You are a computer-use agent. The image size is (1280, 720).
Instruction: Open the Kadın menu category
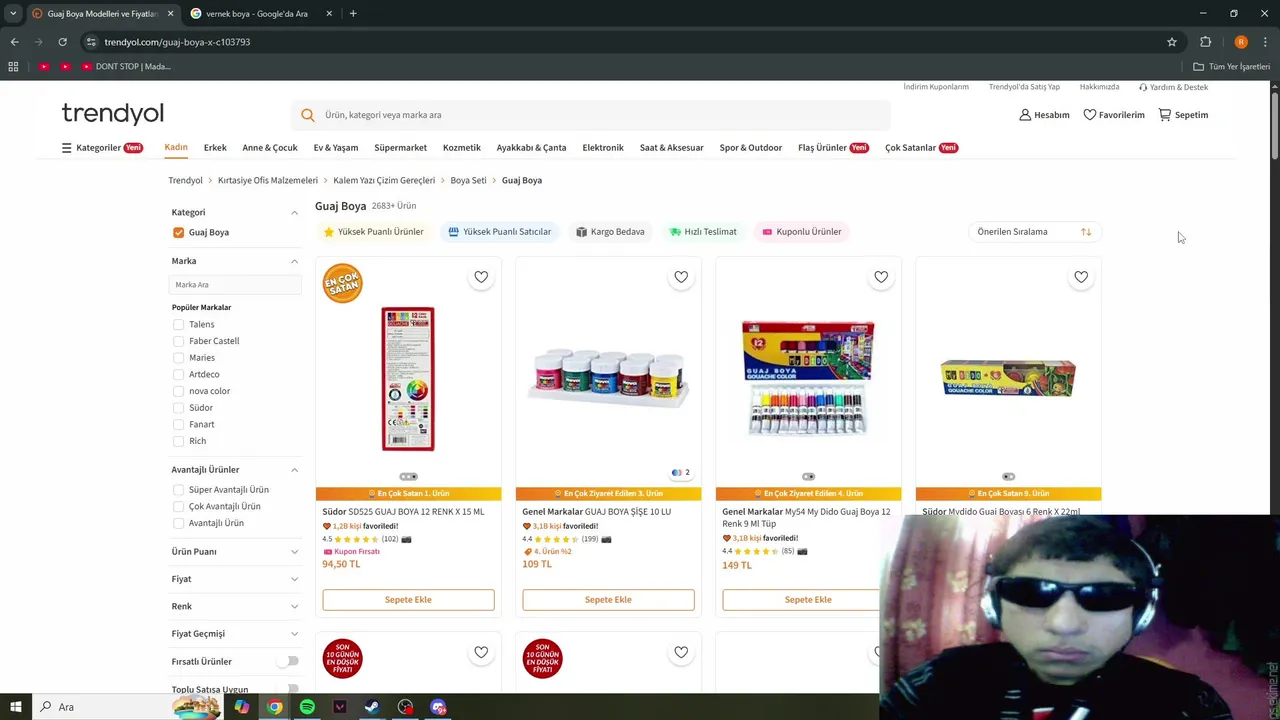176,147
